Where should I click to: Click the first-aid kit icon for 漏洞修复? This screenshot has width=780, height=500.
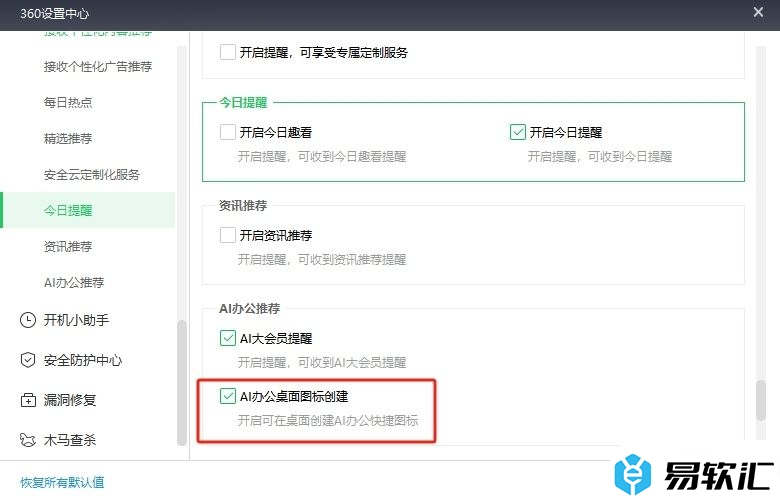tap(28, 400)
